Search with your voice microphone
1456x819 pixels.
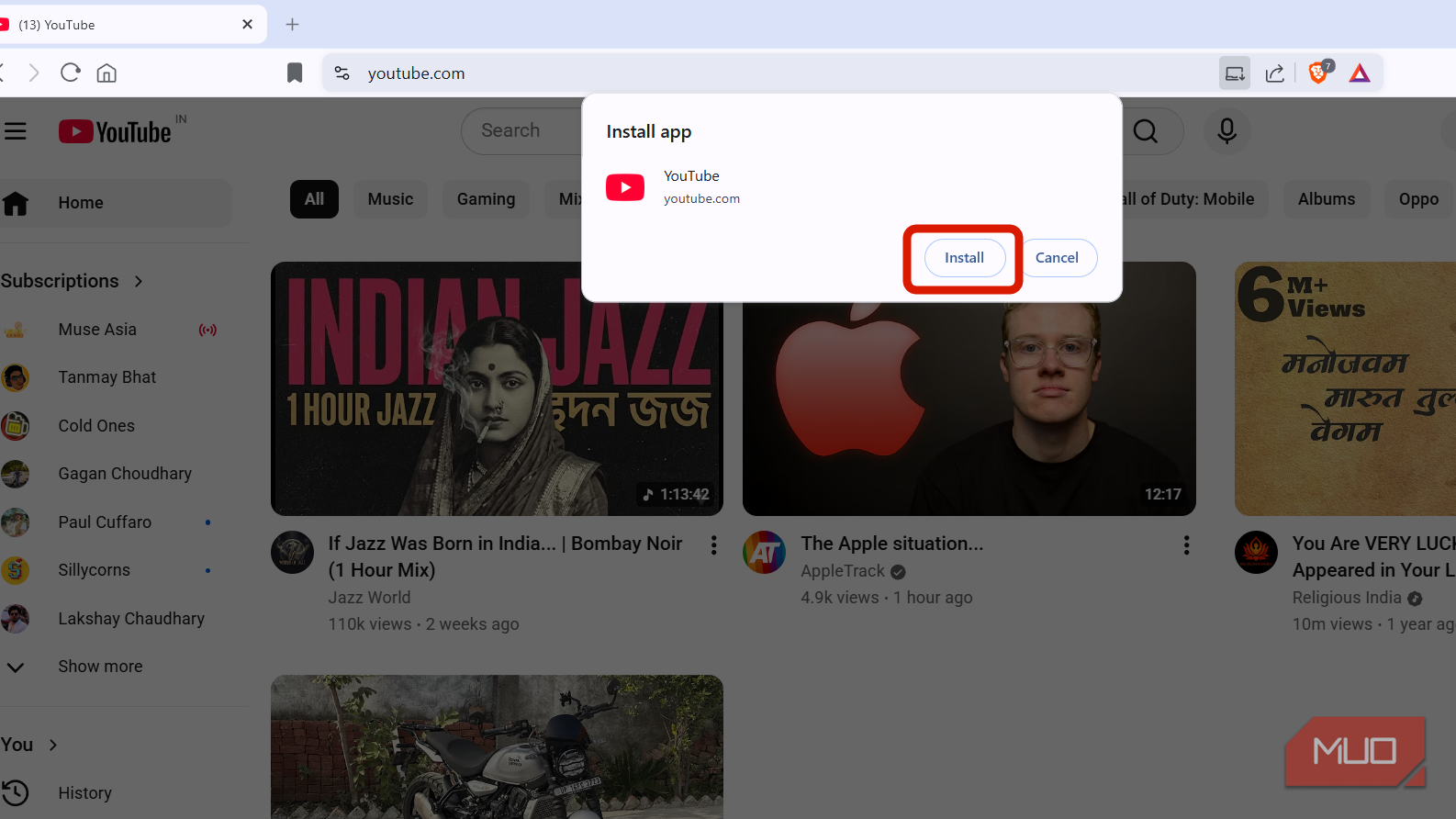coord(1226,131)
